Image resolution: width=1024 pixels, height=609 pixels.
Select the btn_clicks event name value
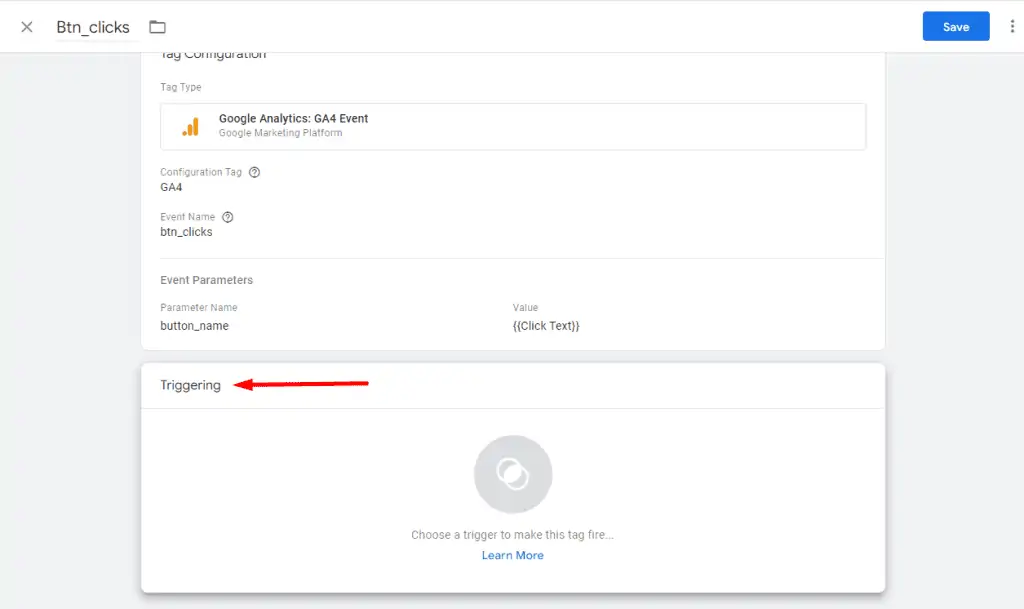[x=186, y=231]
